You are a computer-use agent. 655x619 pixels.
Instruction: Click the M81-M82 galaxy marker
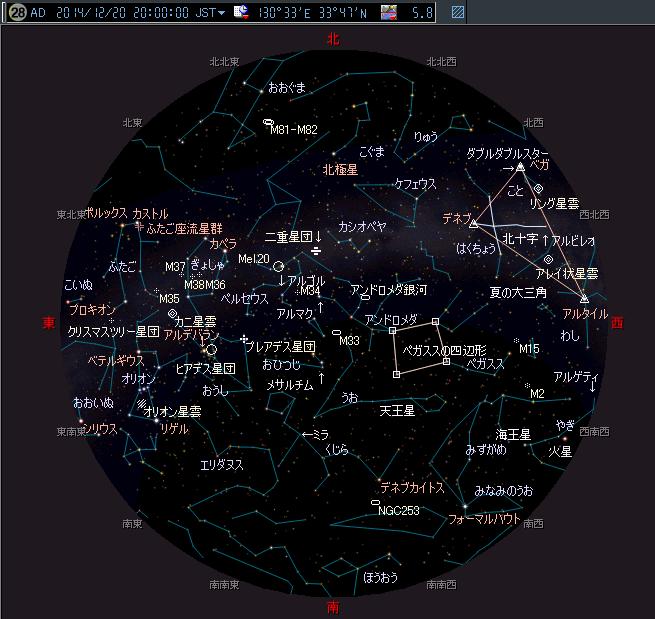(x=267, y=123)
